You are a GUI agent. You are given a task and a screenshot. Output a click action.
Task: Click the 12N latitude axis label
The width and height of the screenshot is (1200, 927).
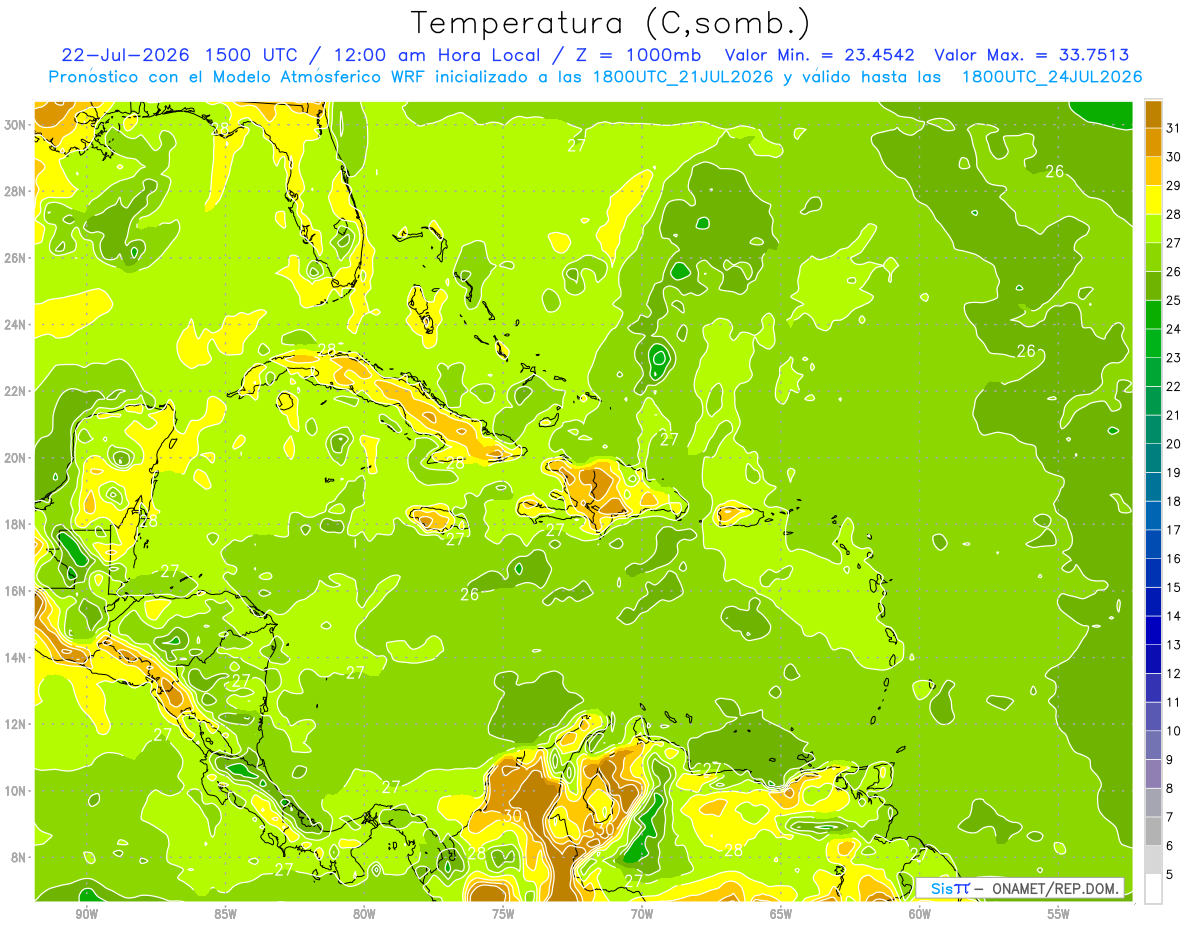pyautogui.click(x=16, y=723)
